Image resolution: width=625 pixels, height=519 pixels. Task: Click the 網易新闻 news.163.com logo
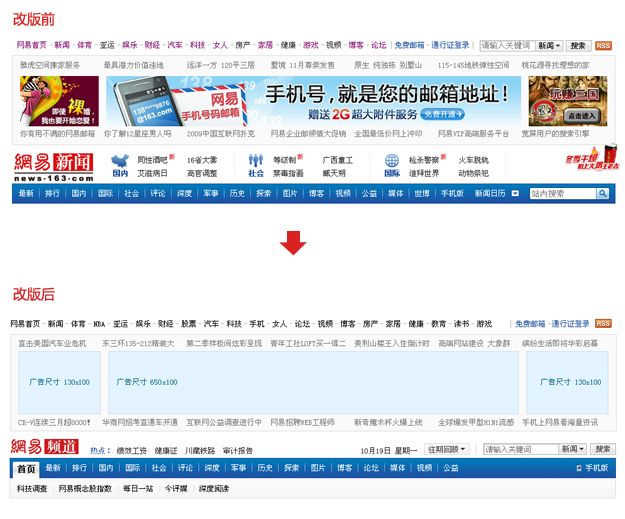pyautogui.click(x=53, y=167)
